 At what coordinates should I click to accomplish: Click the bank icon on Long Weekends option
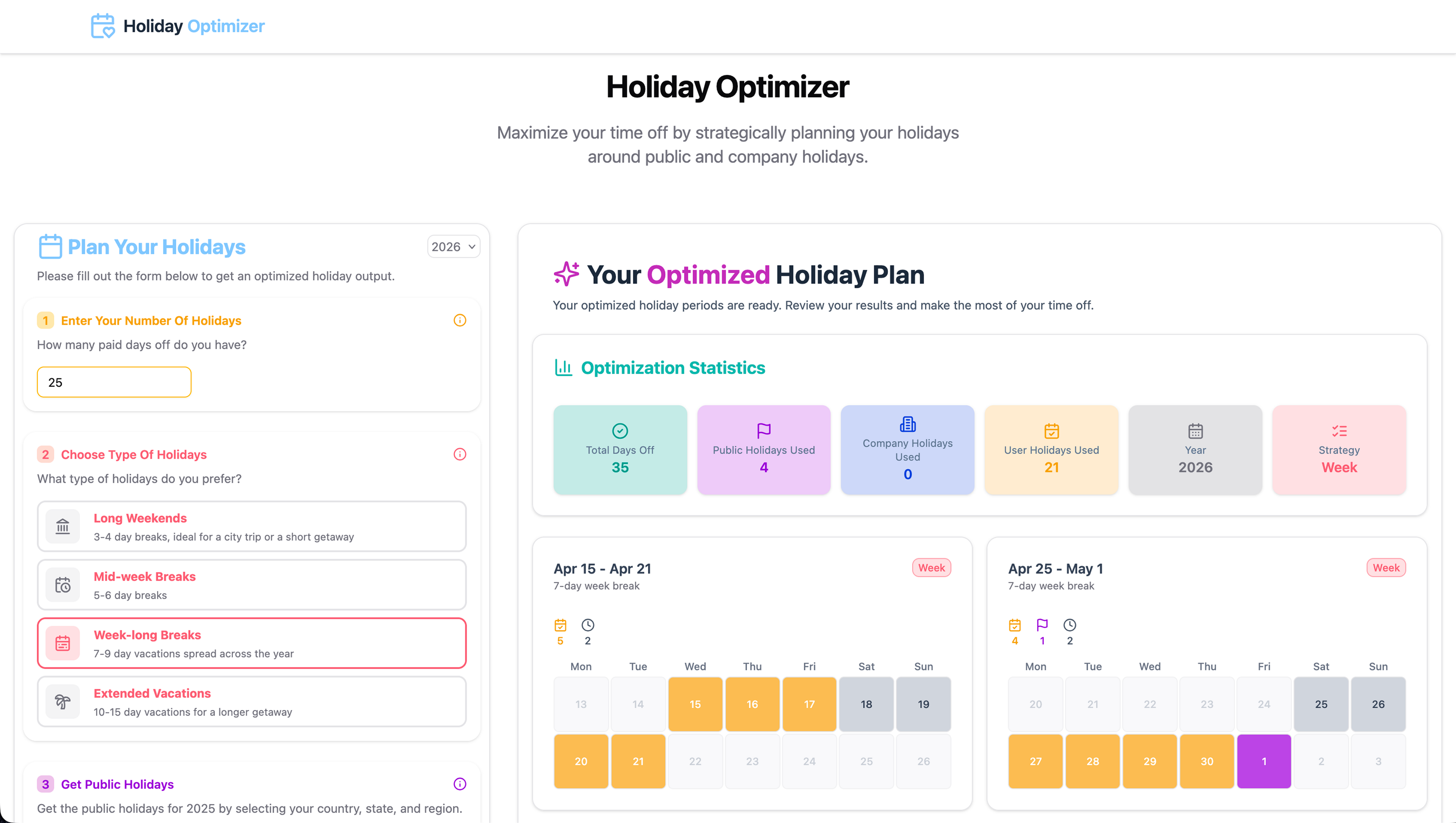[x=63, y=526]
